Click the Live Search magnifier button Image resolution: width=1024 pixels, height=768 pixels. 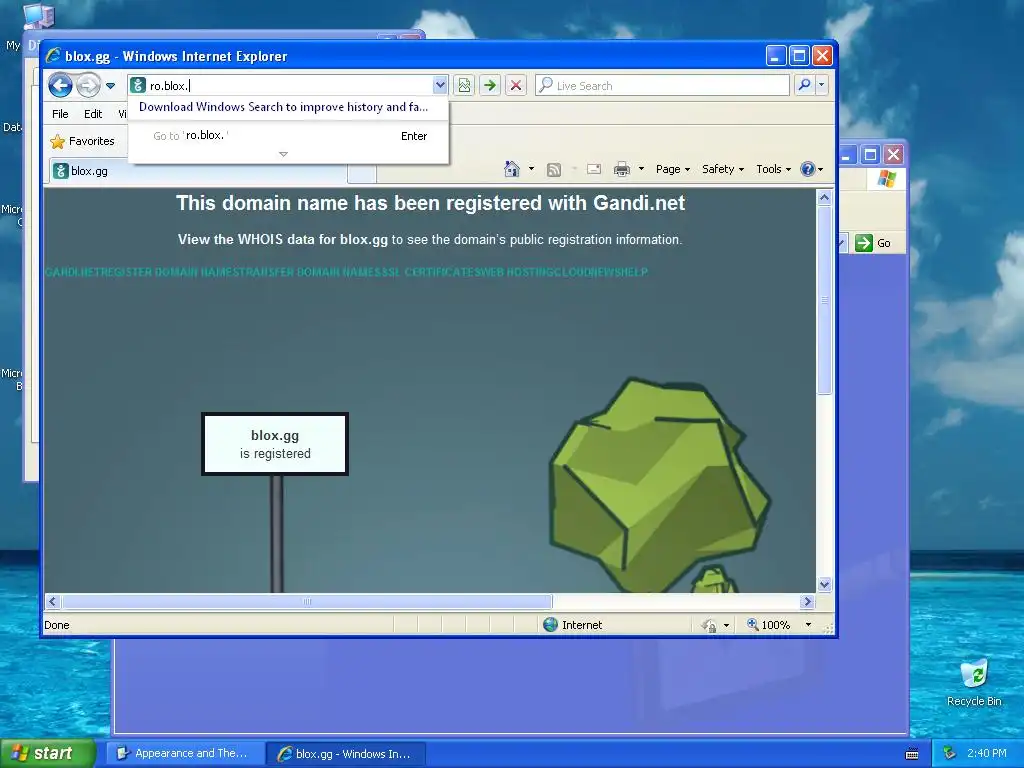[805, 85]
